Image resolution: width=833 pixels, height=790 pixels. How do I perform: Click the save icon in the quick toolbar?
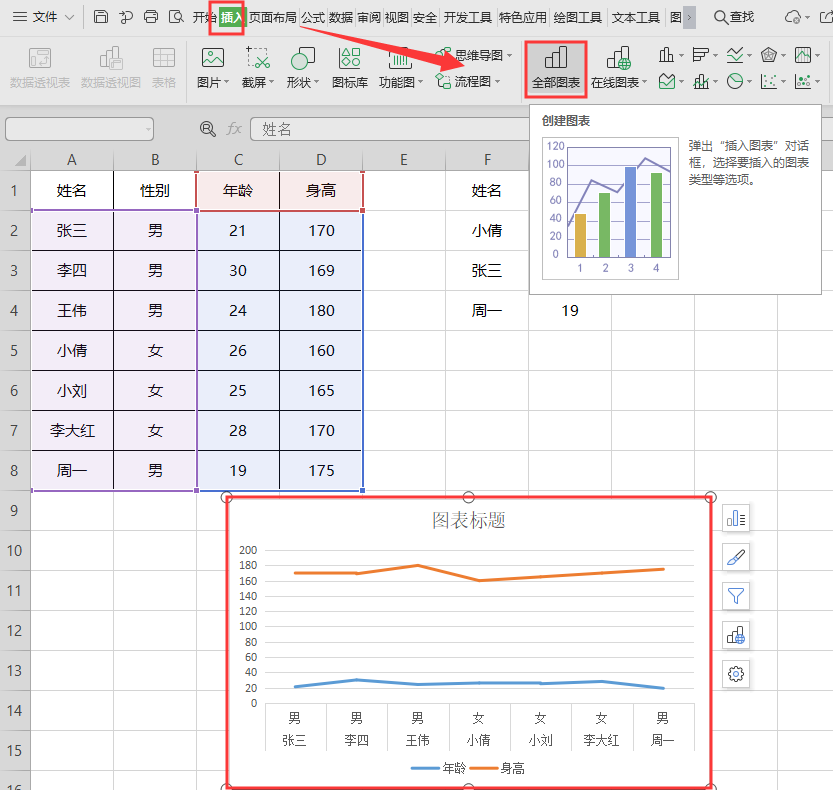pyautogui.click(x=100, y=17)
